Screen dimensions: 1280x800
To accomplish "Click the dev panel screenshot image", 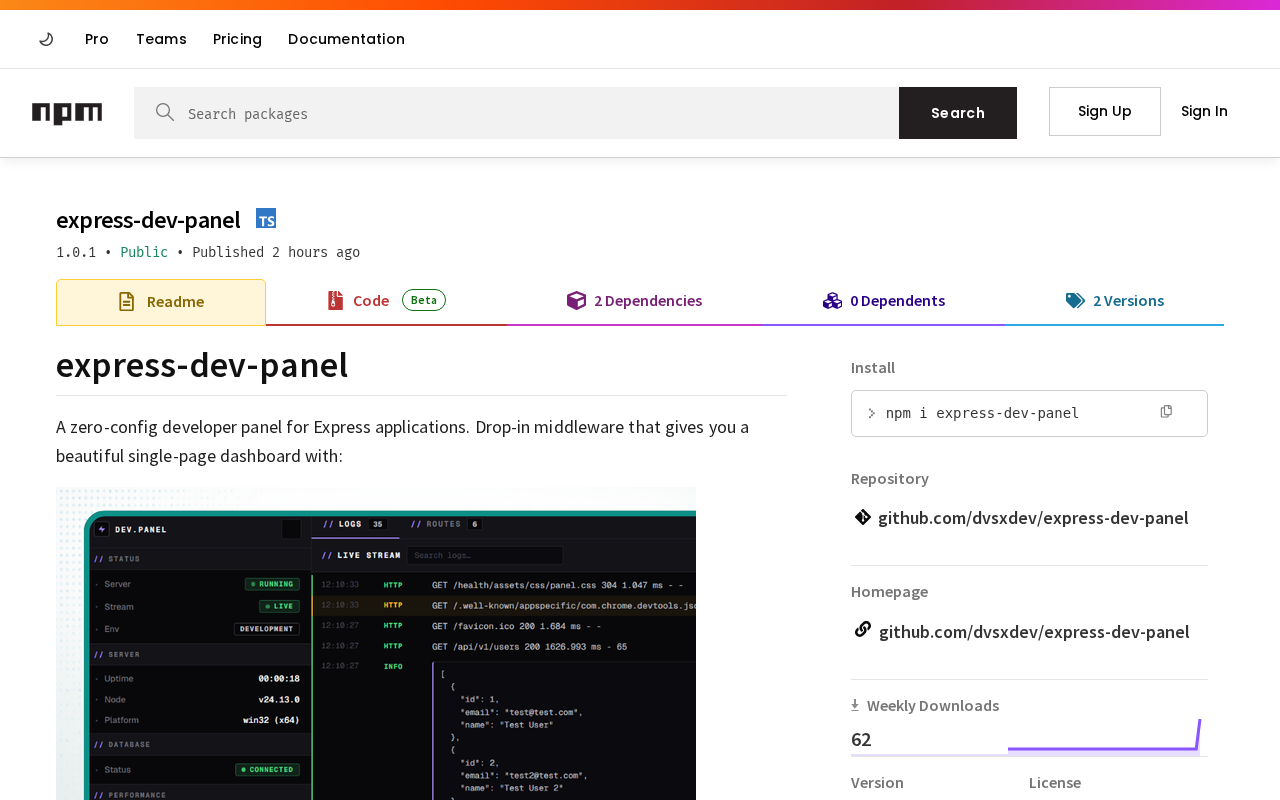I will coord(376,644).
